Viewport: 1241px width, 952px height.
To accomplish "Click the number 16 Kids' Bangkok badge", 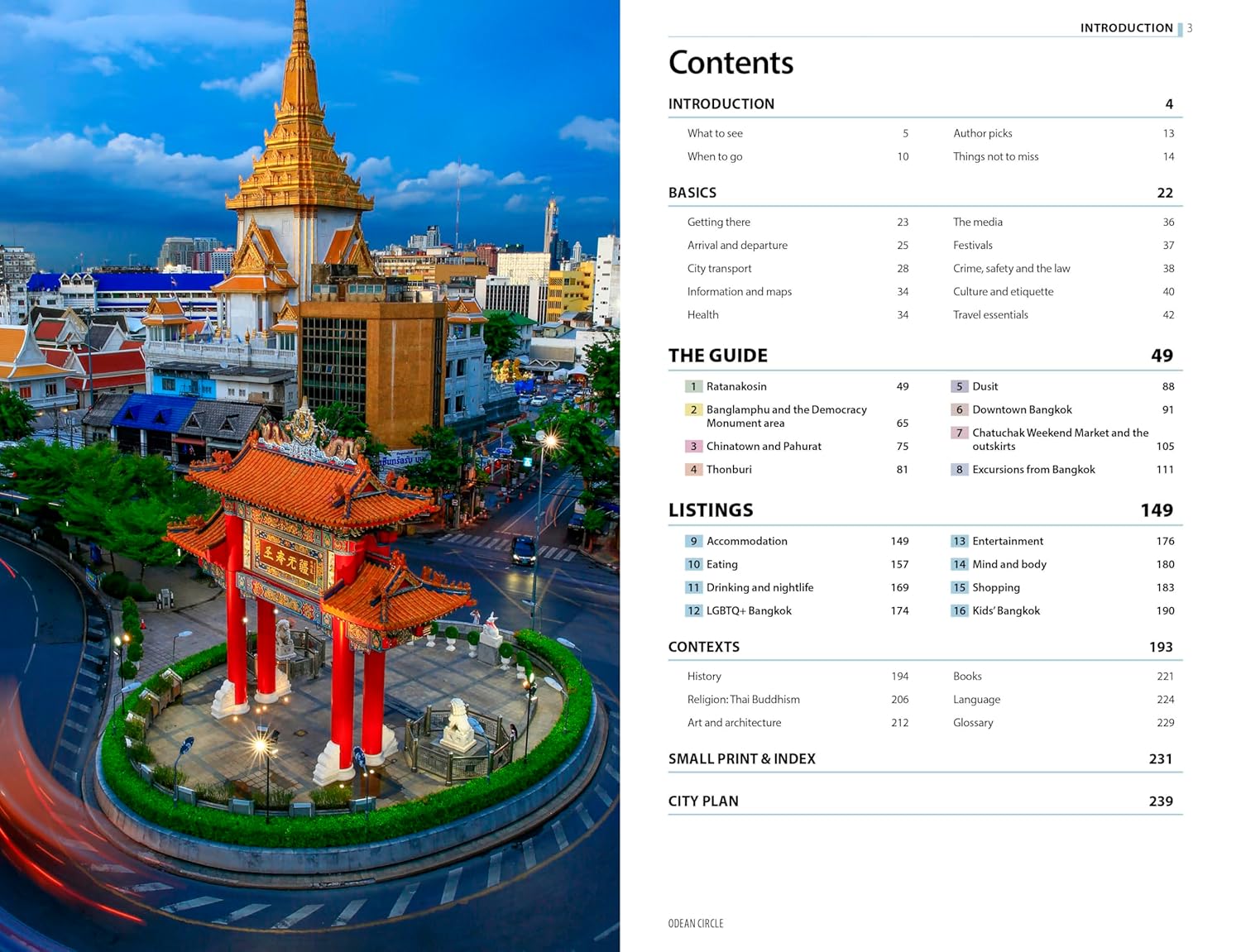I will [x=959, y=610].
